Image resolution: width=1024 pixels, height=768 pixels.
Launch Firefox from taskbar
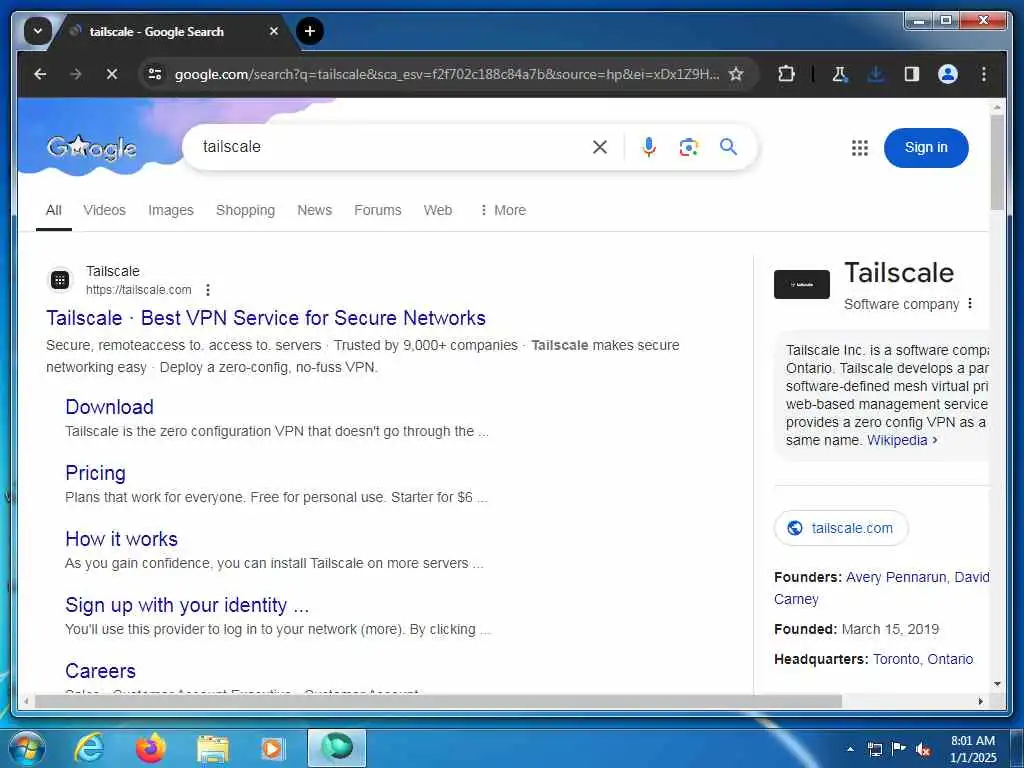150,748
